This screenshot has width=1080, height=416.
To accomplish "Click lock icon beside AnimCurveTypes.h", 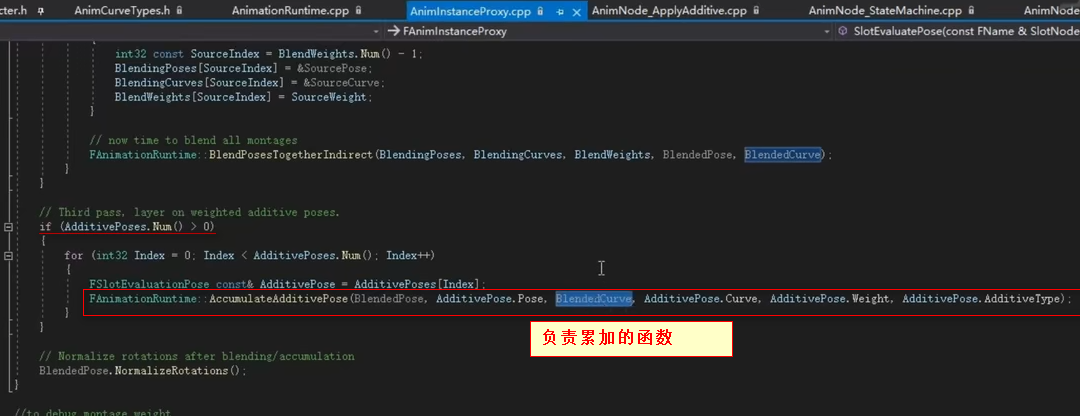I will tap(180, 11).
